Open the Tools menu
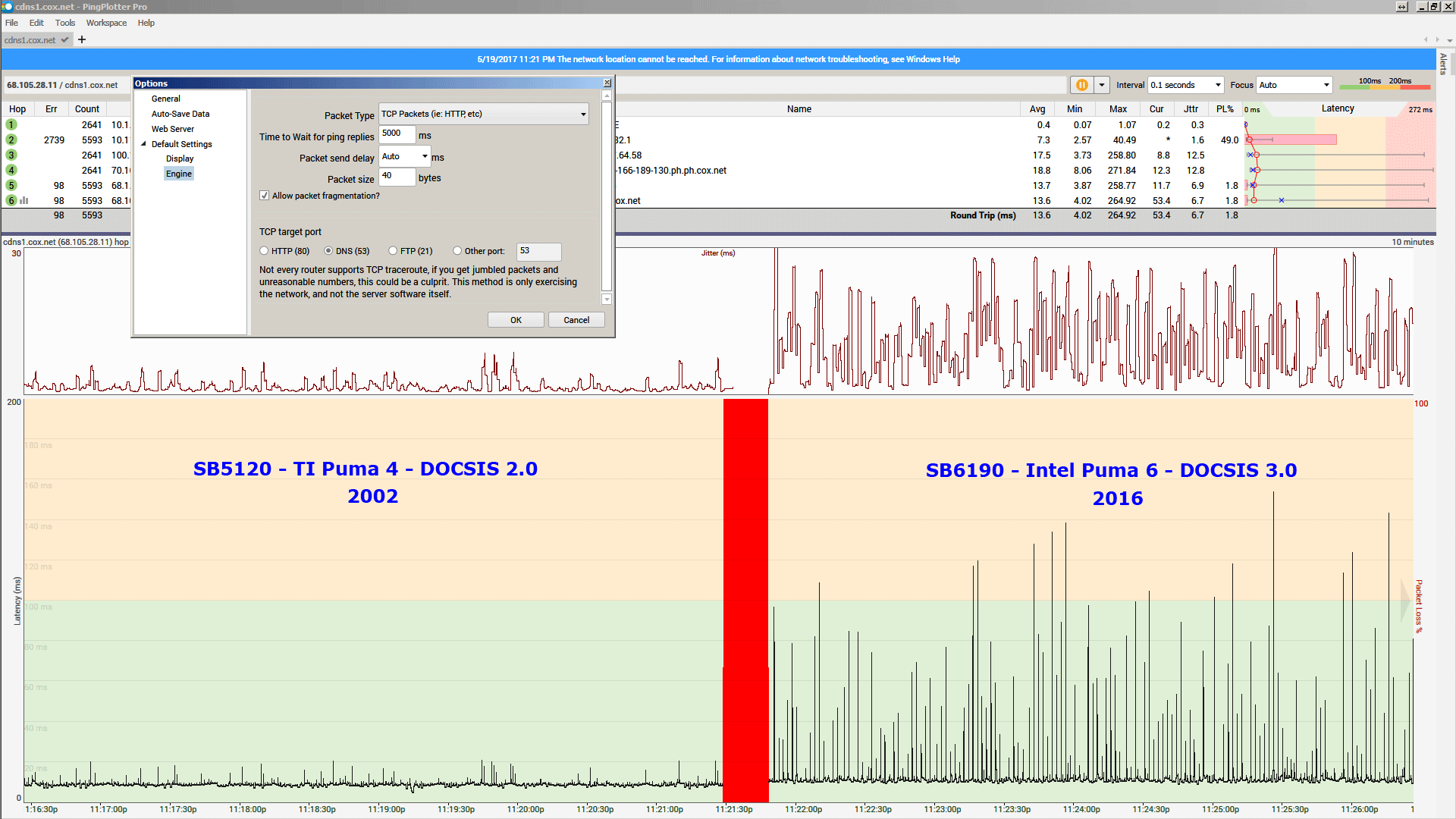 pos(64,23)
